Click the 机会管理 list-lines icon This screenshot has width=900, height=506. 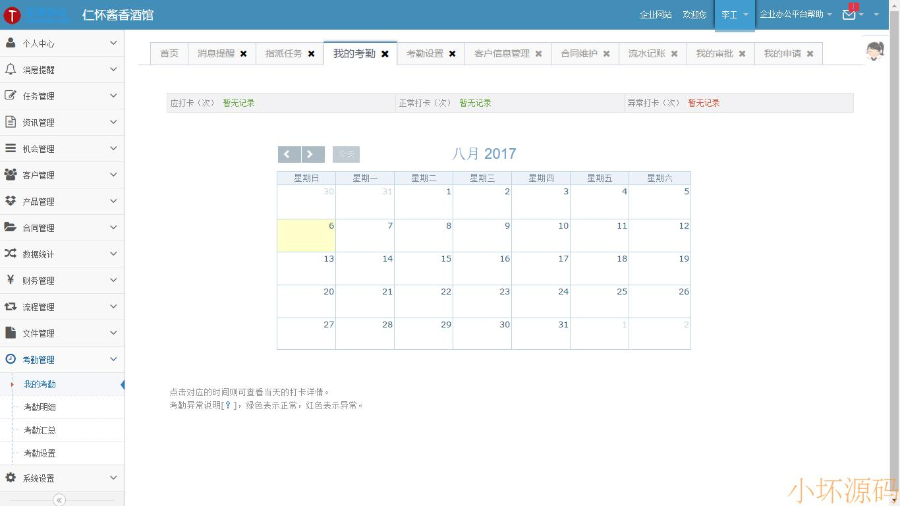tap(10, 148)
